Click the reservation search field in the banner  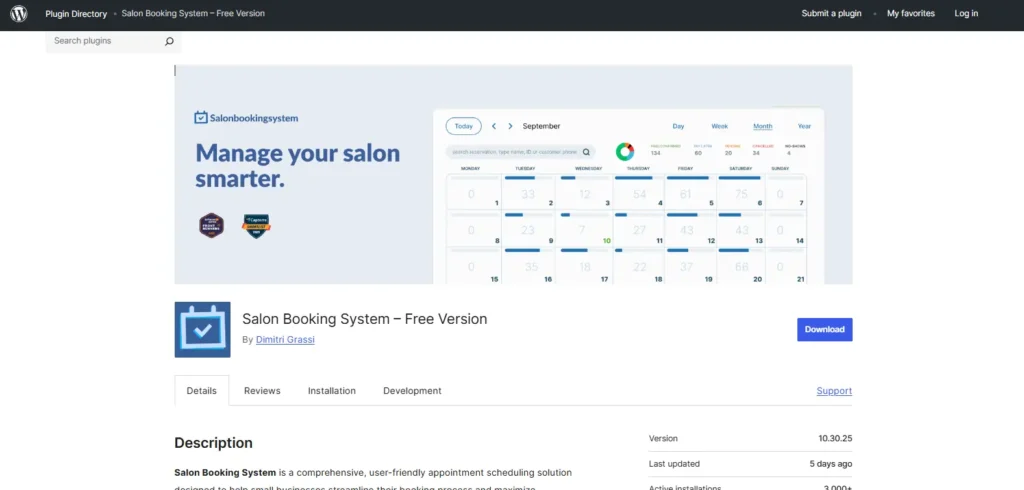520,152
